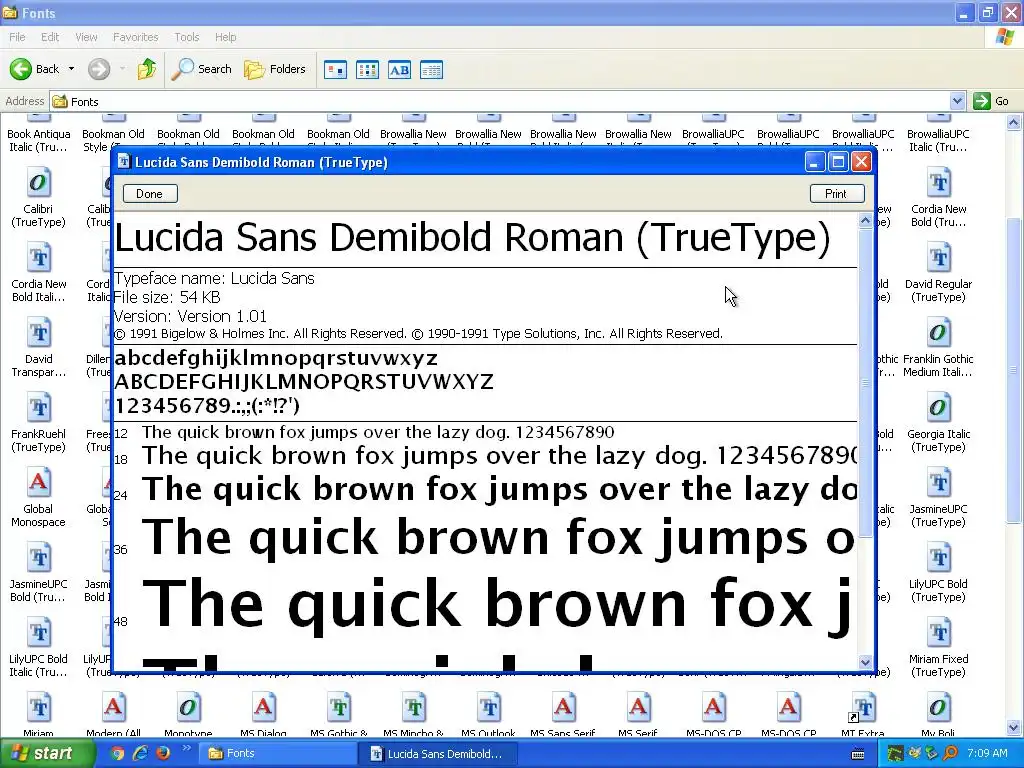Select the Franklin Gothic Medium Italic font
Screen dimensions: 1024x768
point(938,332)
